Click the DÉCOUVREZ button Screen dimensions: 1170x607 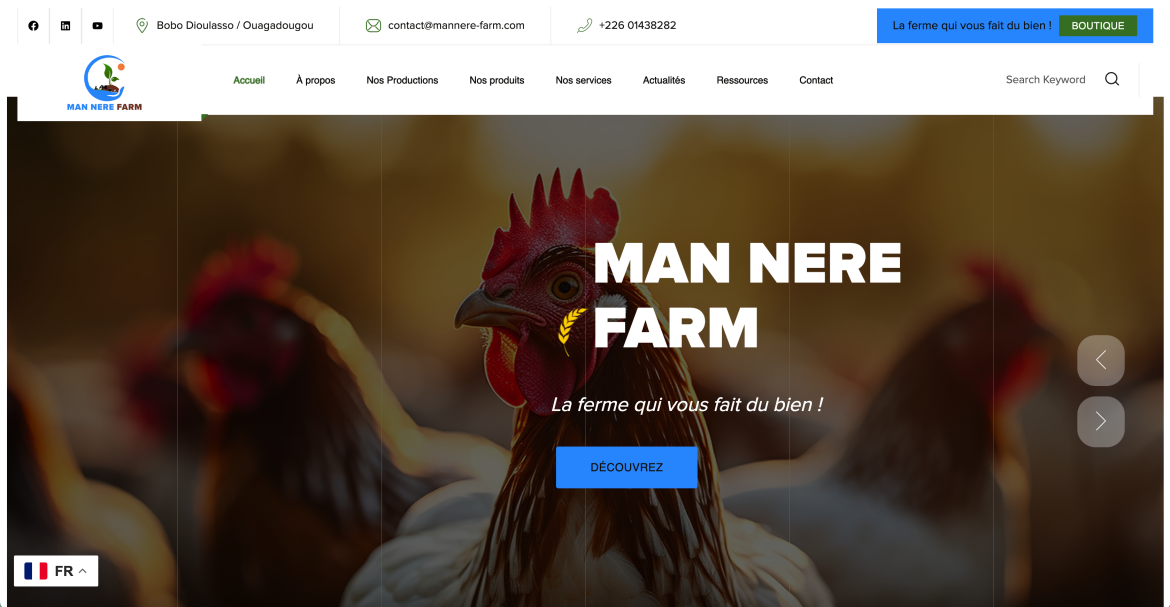click(627, 467)
